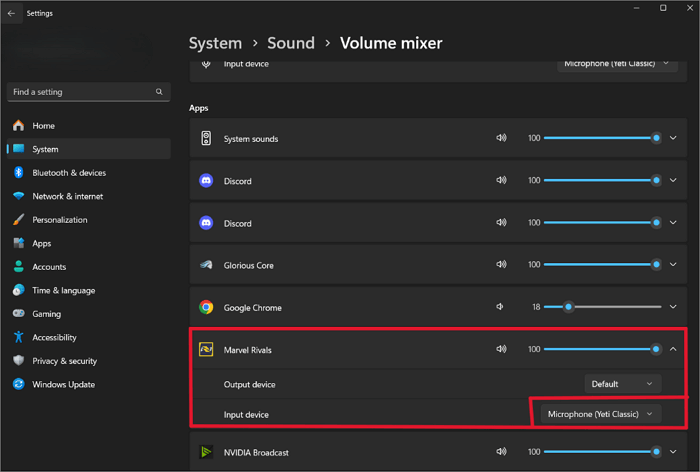The height and width of the screenshot is (472, 700).
Task: Expand Glorious Core row chevron
Action: coord(673,264)
